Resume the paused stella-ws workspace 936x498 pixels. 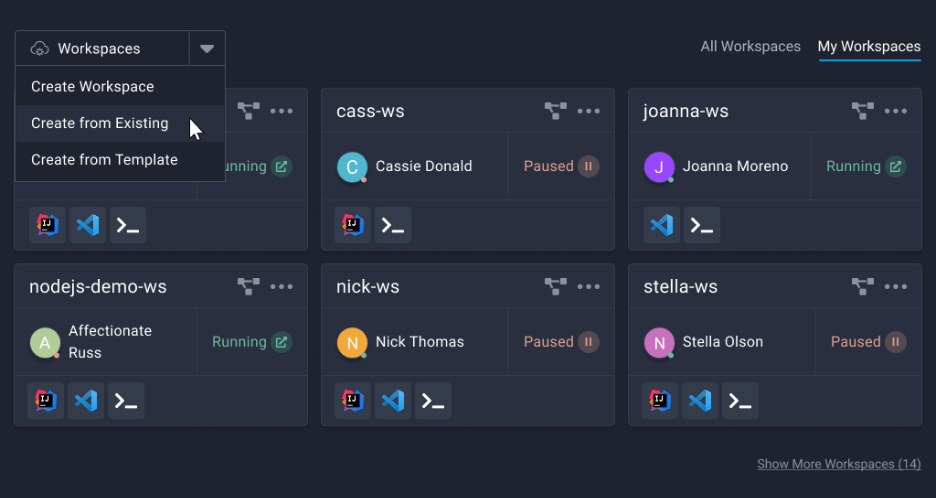tap(895, 342)
